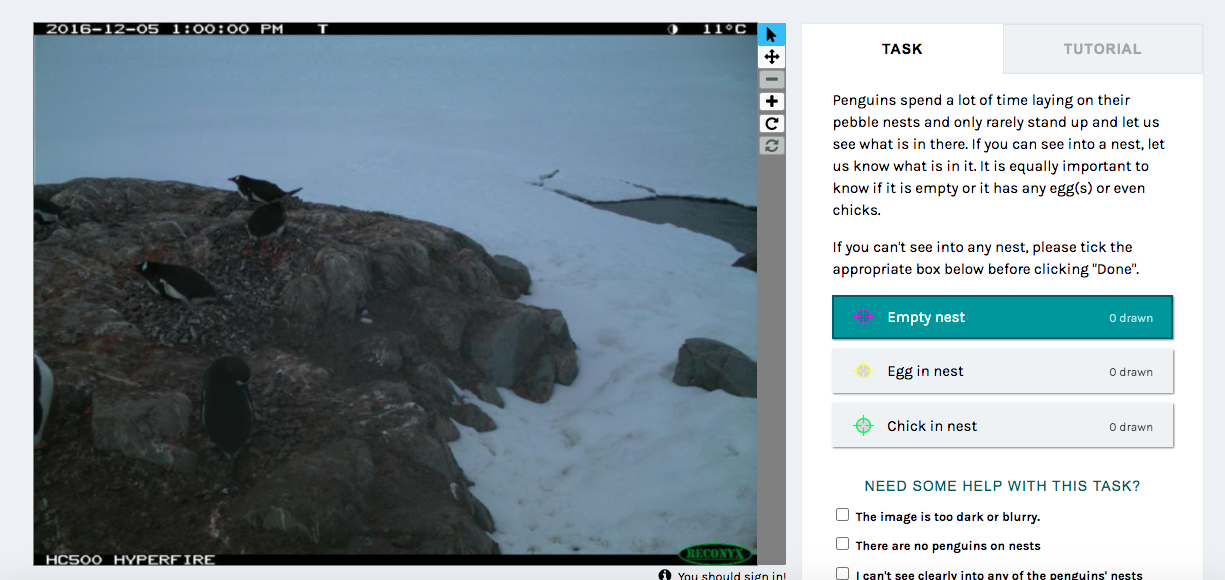Reset the image view

[x=771, y=145]
